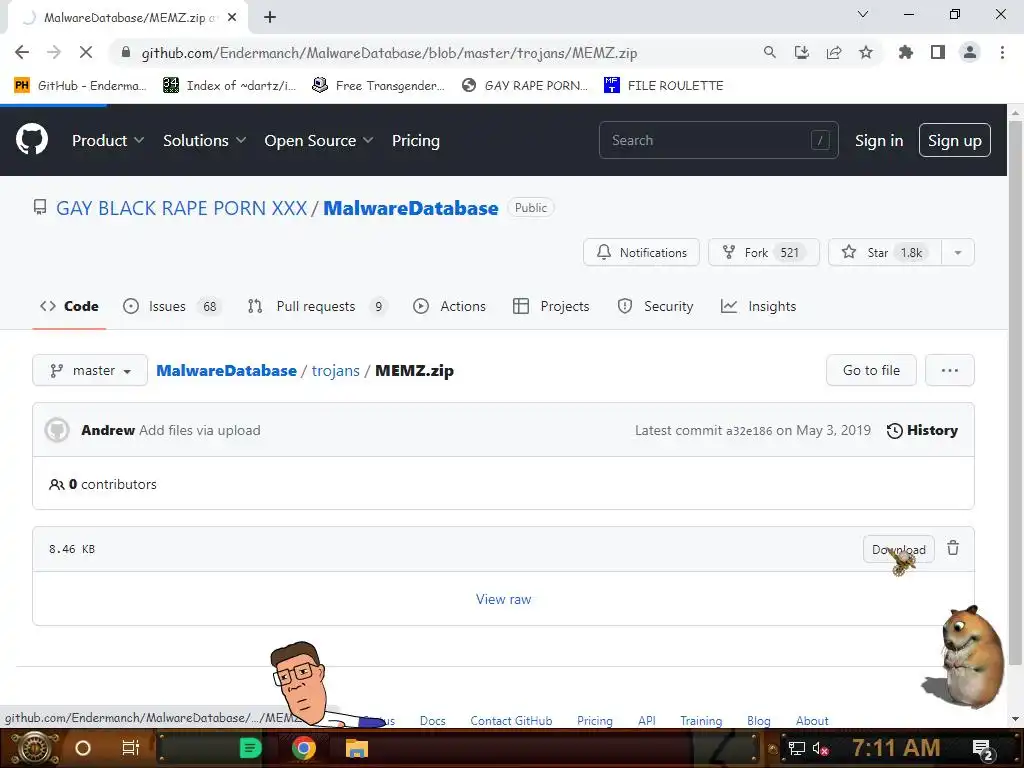Open commit a32e186
Screen dimensions: 1024x768
749,431
